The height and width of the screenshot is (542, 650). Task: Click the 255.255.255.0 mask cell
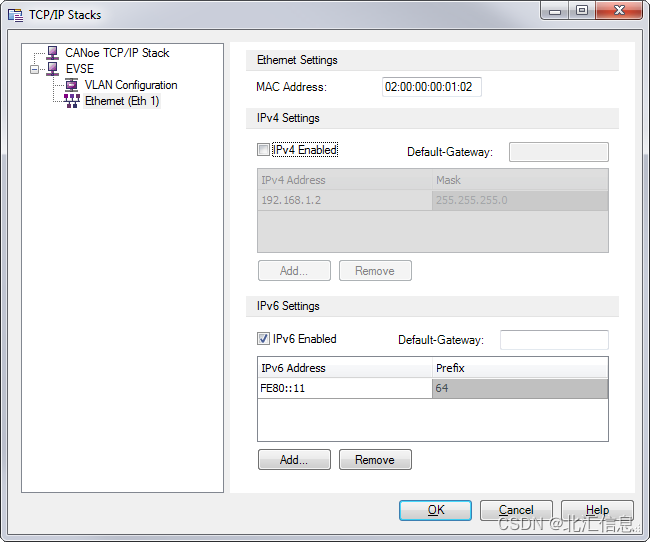[520, 200]
